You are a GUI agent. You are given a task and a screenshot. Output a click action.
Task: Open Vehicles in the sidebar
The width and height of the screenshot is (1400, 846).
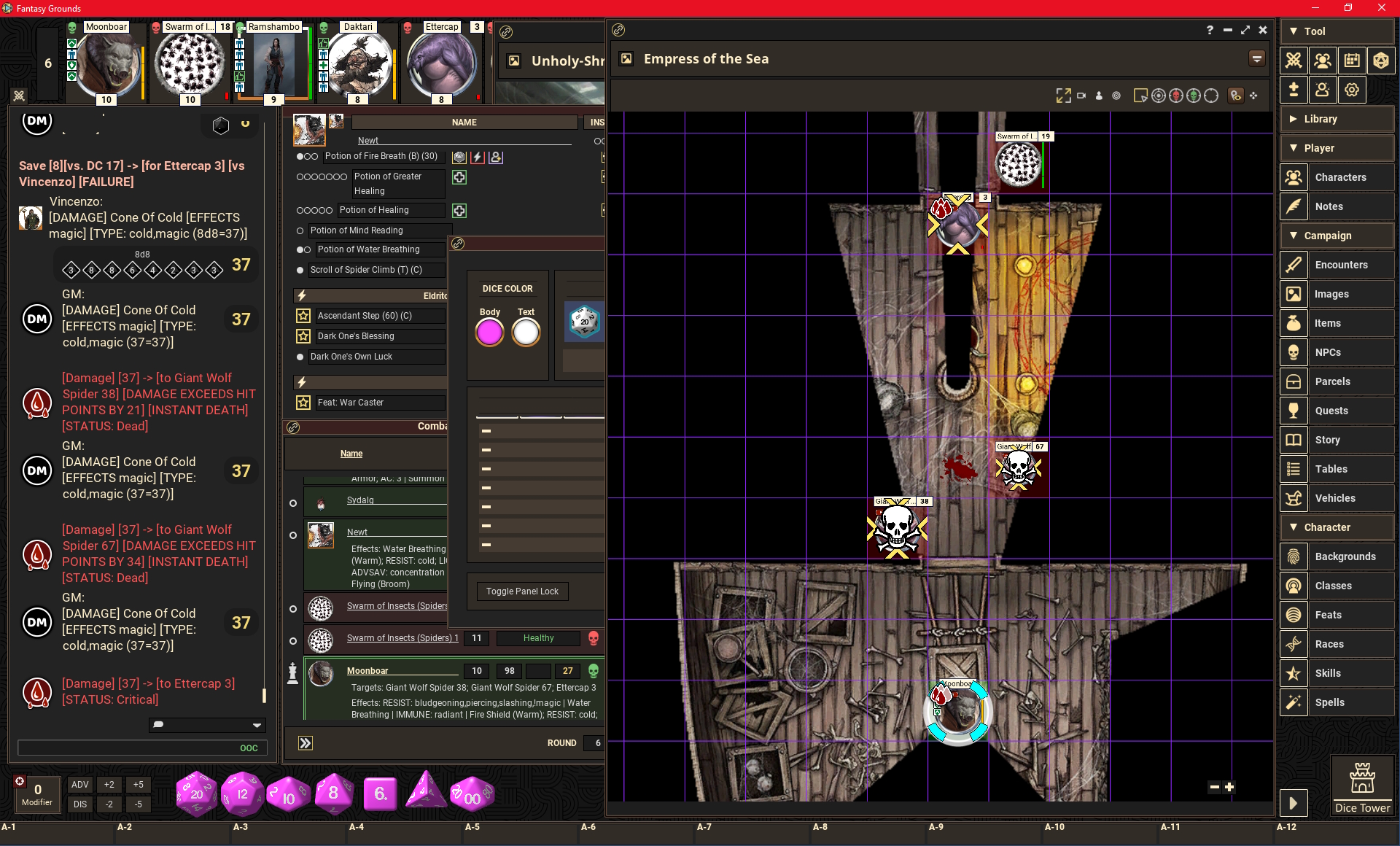point(1337,498)
